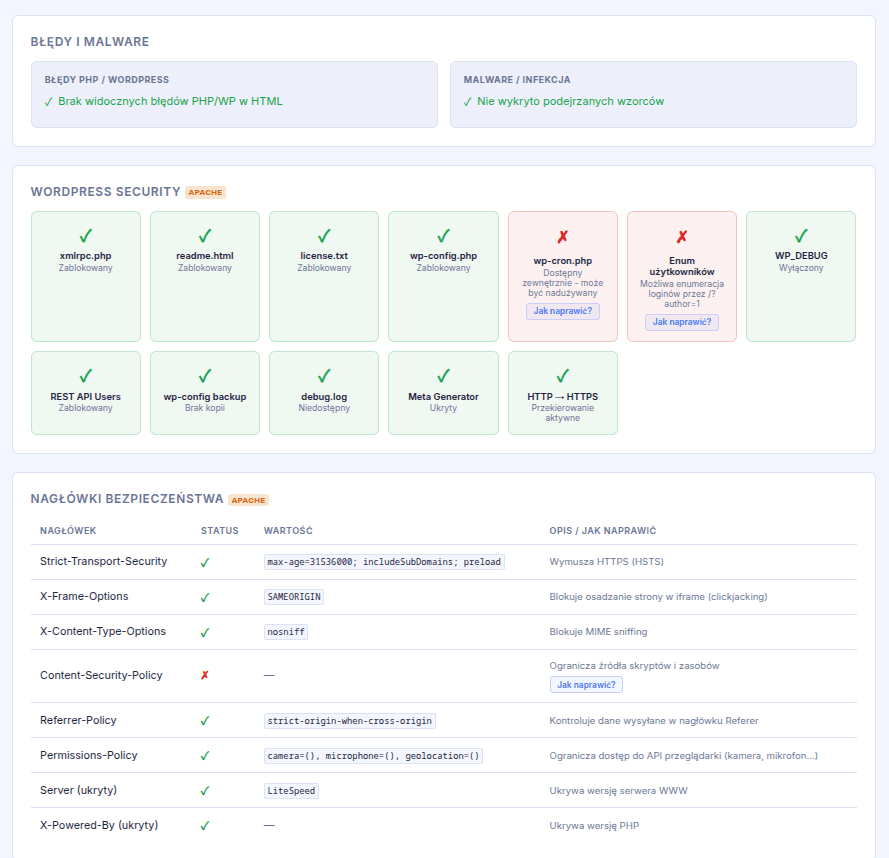Click the LiteSpeed server value
The width and height of the screenshot is (889, 858).
(x=291, y=791)
